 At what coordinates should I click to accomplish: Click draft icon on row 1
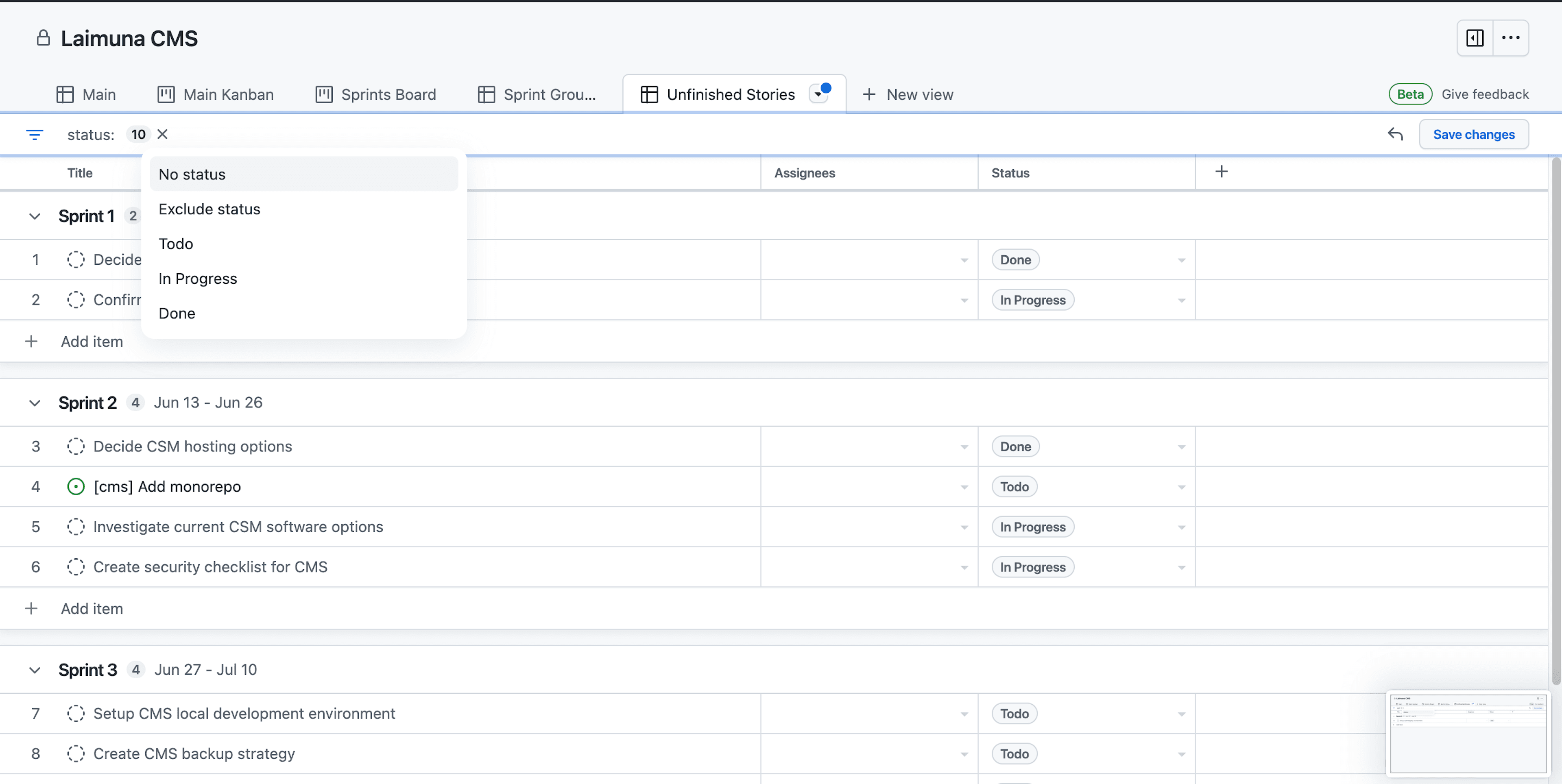tap(76, 259)
